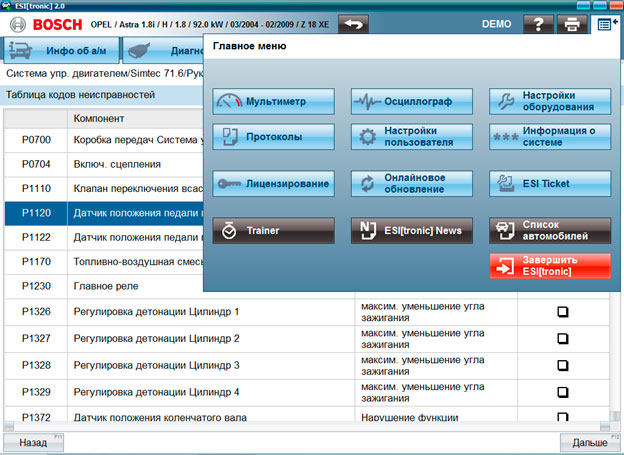
Task: Open the Мультиметр tool
Action: [x=273, y=102]
